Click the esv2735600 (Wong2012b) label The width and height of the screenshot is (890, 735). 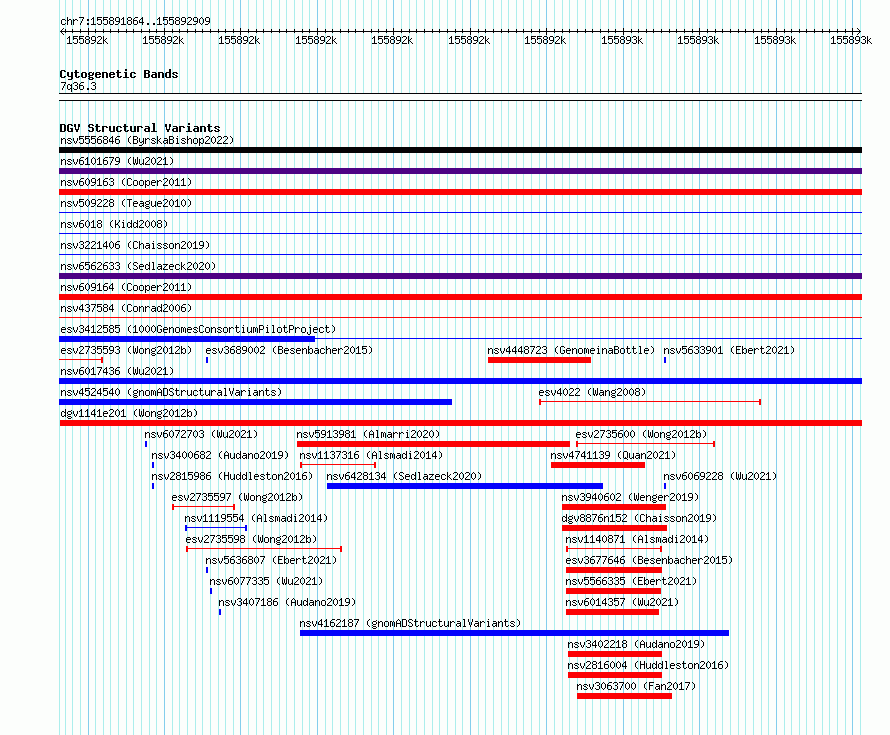(x=641, y=434)
